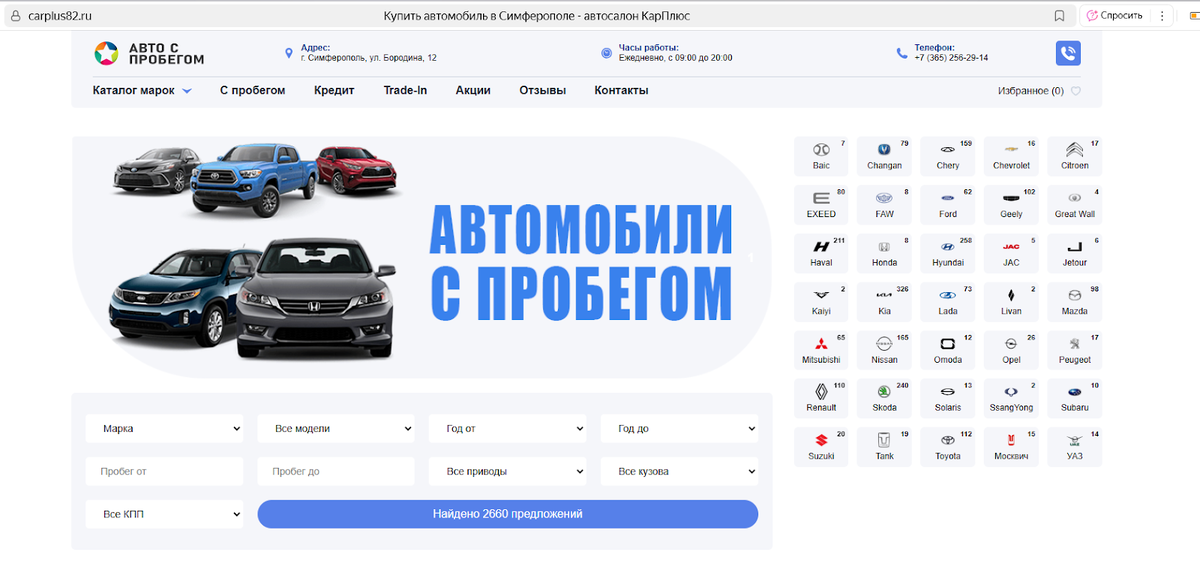Expand the Каталог марок menu
Image resolution: width=1200 pixels, height=567 pixels.
click(142, 90)
